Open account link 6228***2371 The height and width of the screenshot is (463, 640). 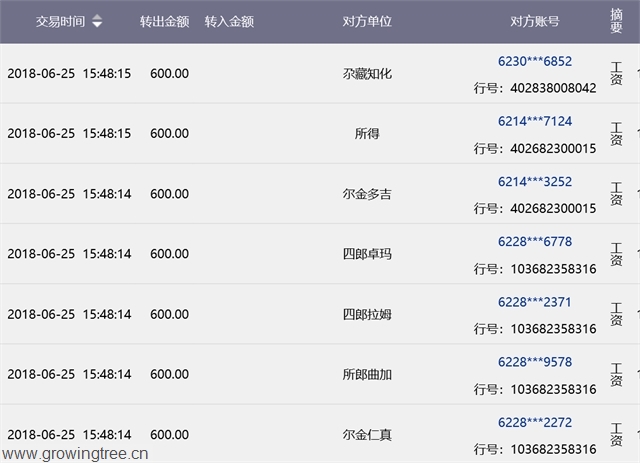[x=534, y=301]
